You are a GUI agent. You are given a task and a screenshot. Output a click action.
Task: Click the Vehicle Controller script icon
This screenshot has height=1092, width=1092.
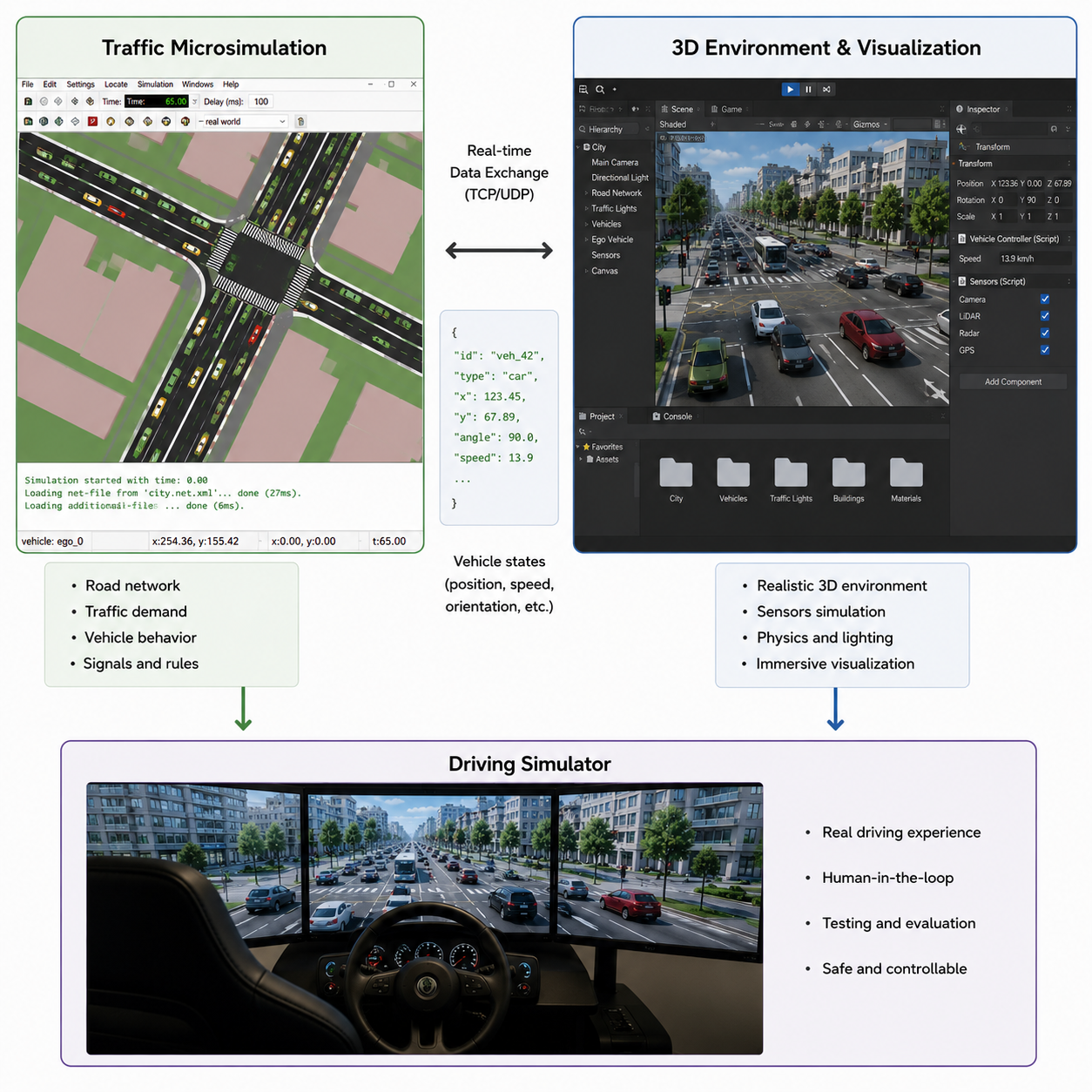click(962, 239)
